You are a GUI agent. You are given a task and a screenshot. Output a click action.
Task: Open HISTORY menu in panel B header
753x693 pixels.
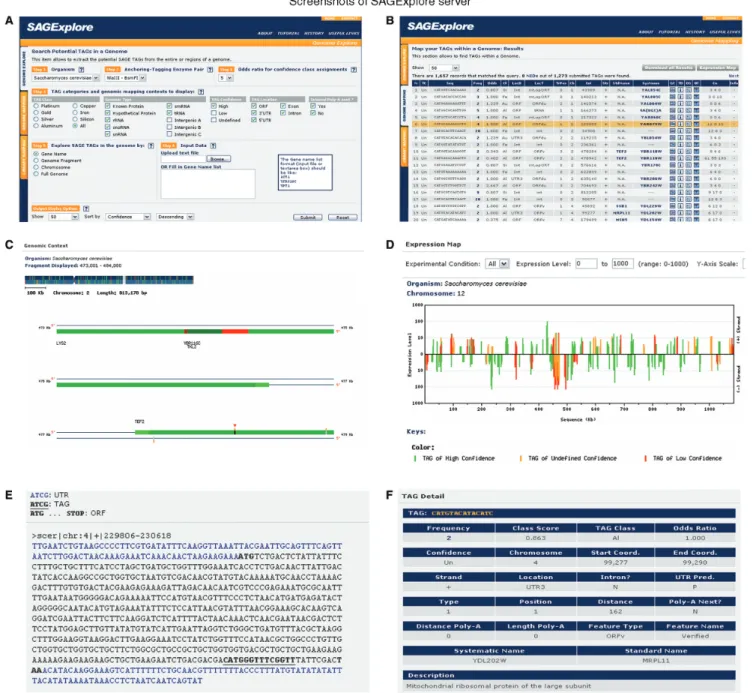[x=694, y=32]
